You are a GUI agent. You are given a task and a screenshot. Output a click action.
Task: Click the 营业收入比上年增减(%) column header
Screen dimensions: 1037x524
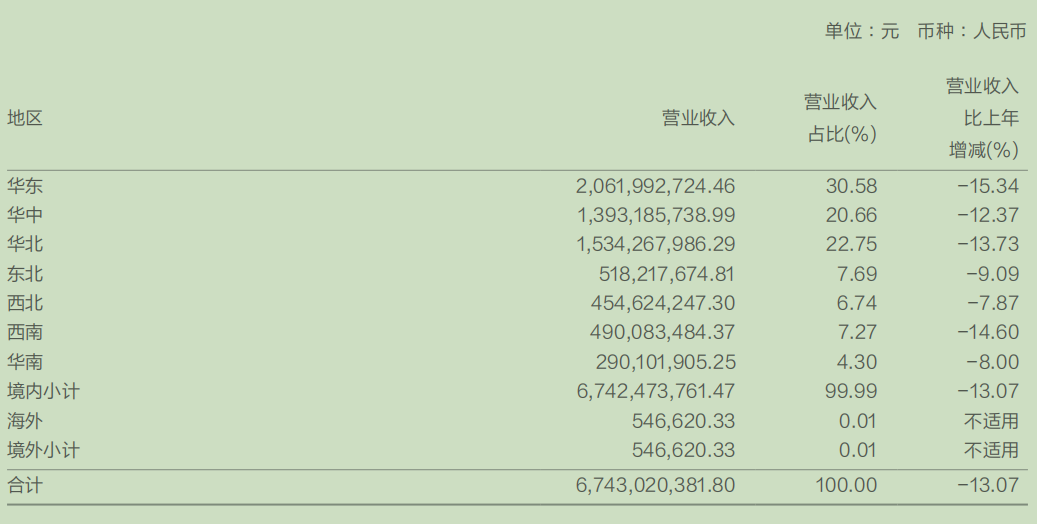[983, 118]
